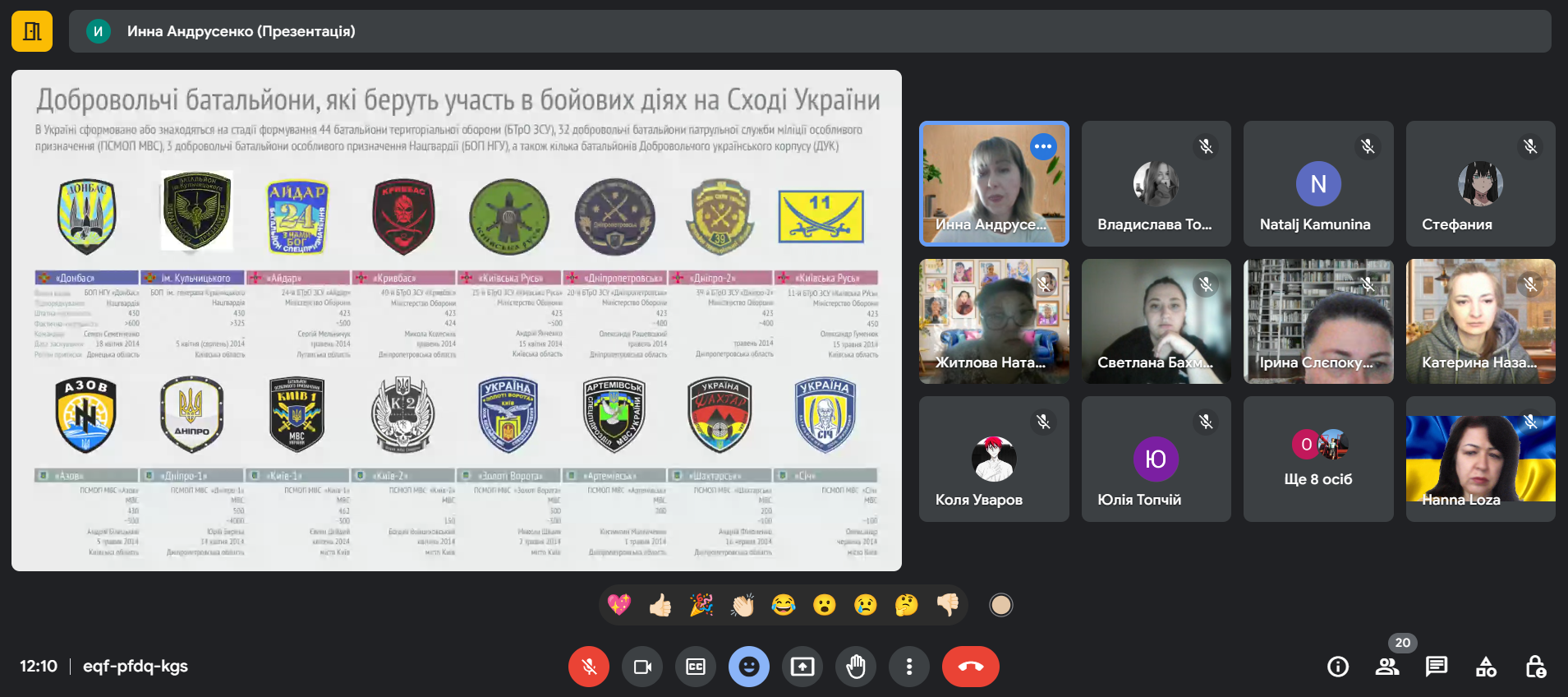Unmute the microphone in the bottom toolbar
The image size is (1568, 697).
pyautogui.click(x=589, y=667)
